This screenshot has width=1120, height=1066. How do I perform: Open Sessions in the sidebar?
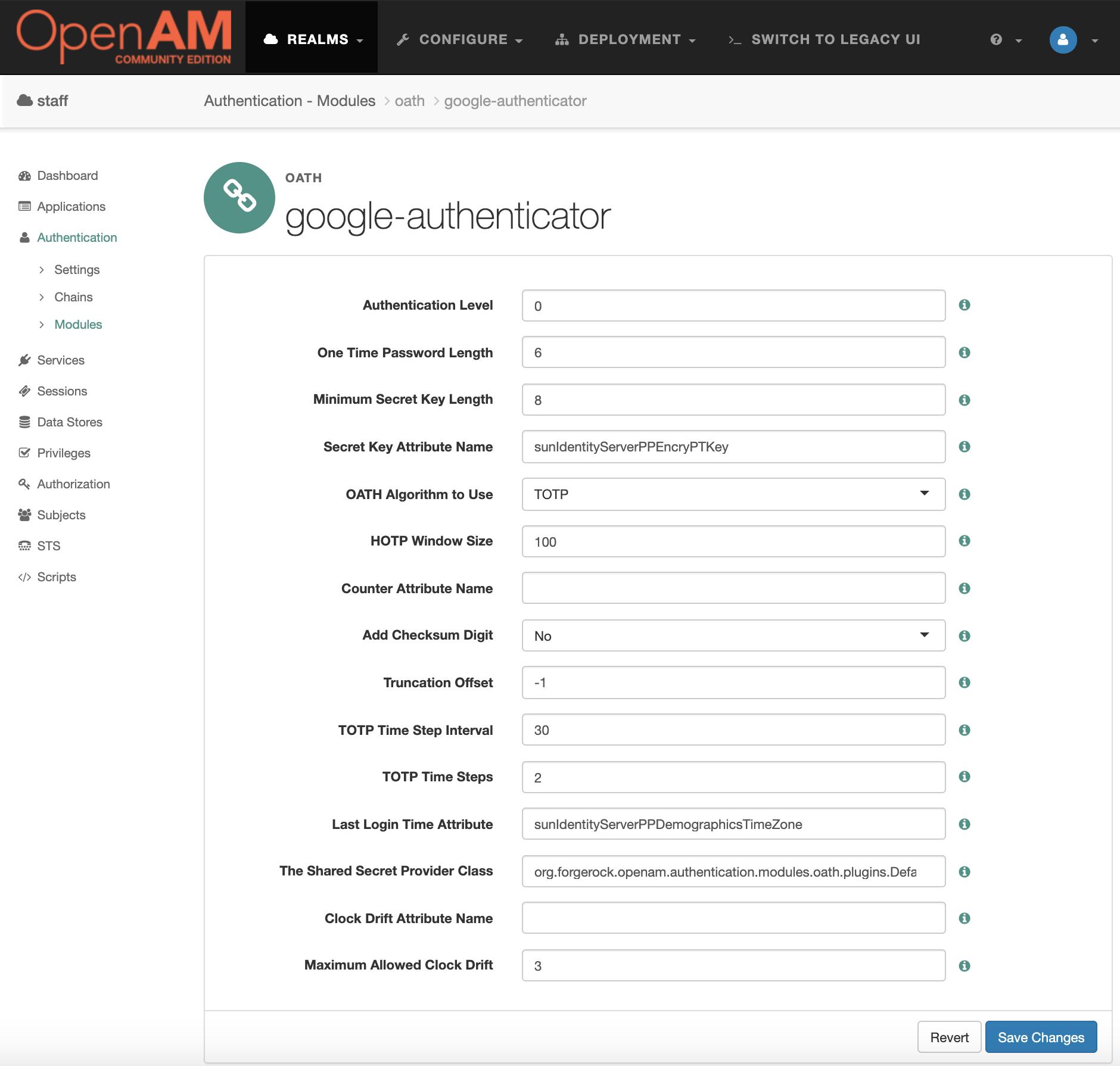click(52, 391)
